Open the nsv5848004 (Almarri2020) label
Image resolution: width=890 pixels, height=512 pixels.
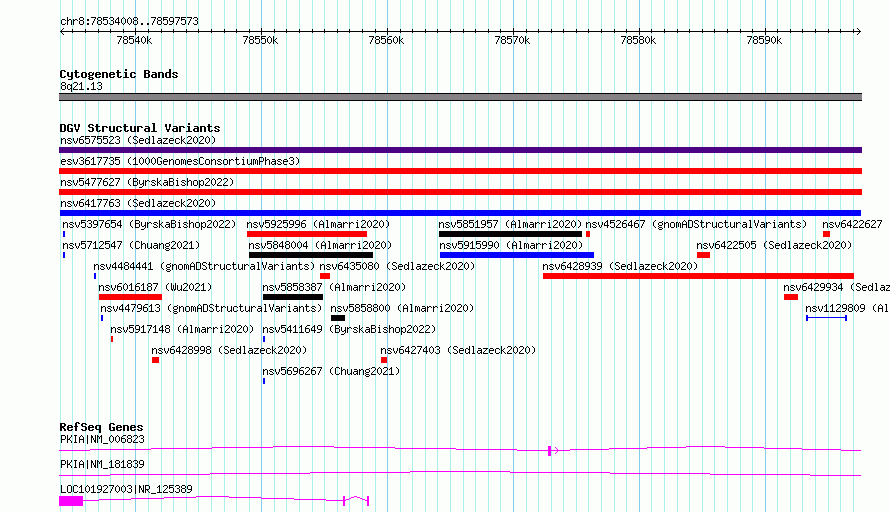(320, 245)
